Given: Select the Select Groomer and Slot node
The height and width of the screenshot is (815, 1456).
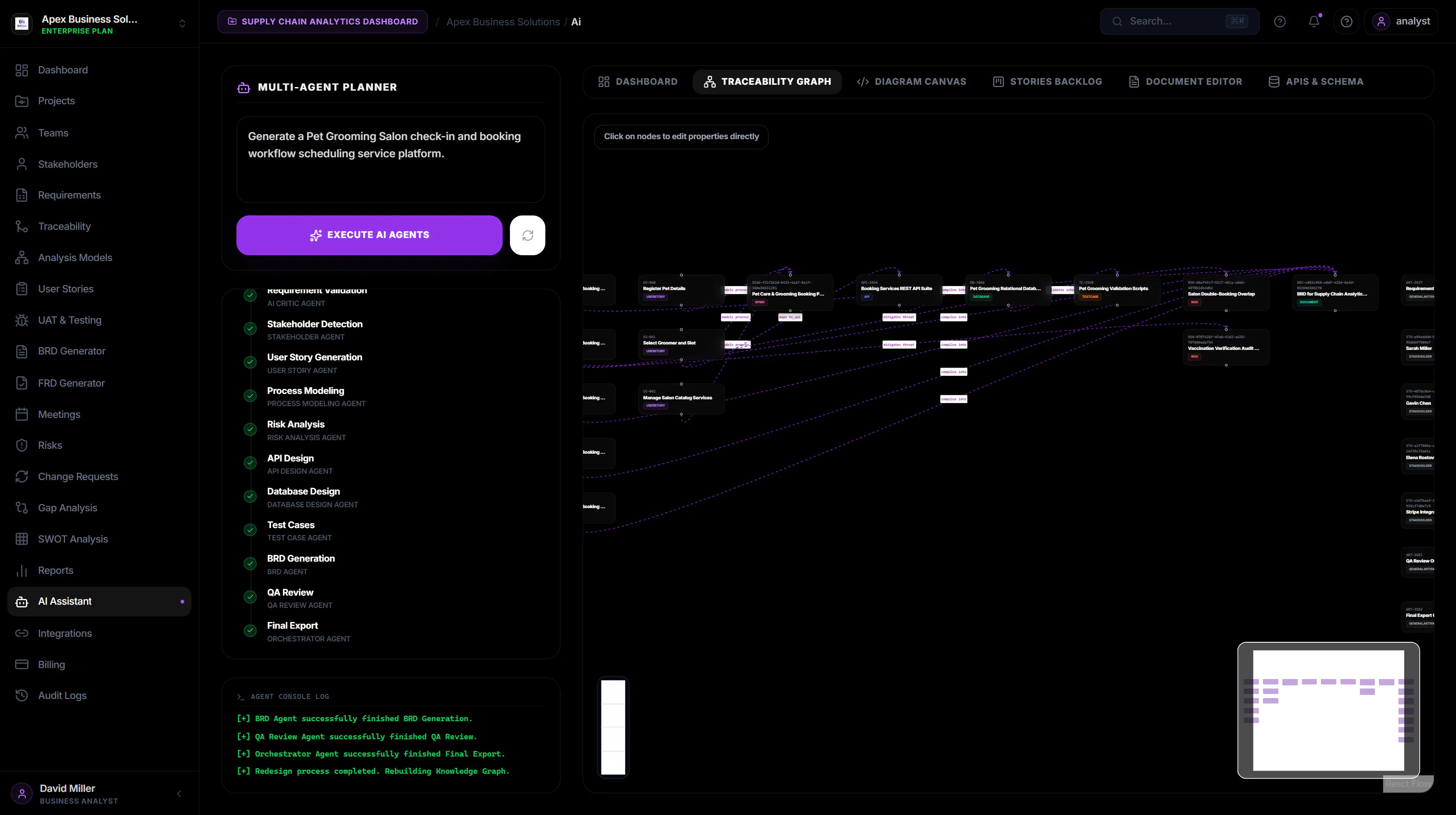Looking at the screenshot, I should [681, 345].
